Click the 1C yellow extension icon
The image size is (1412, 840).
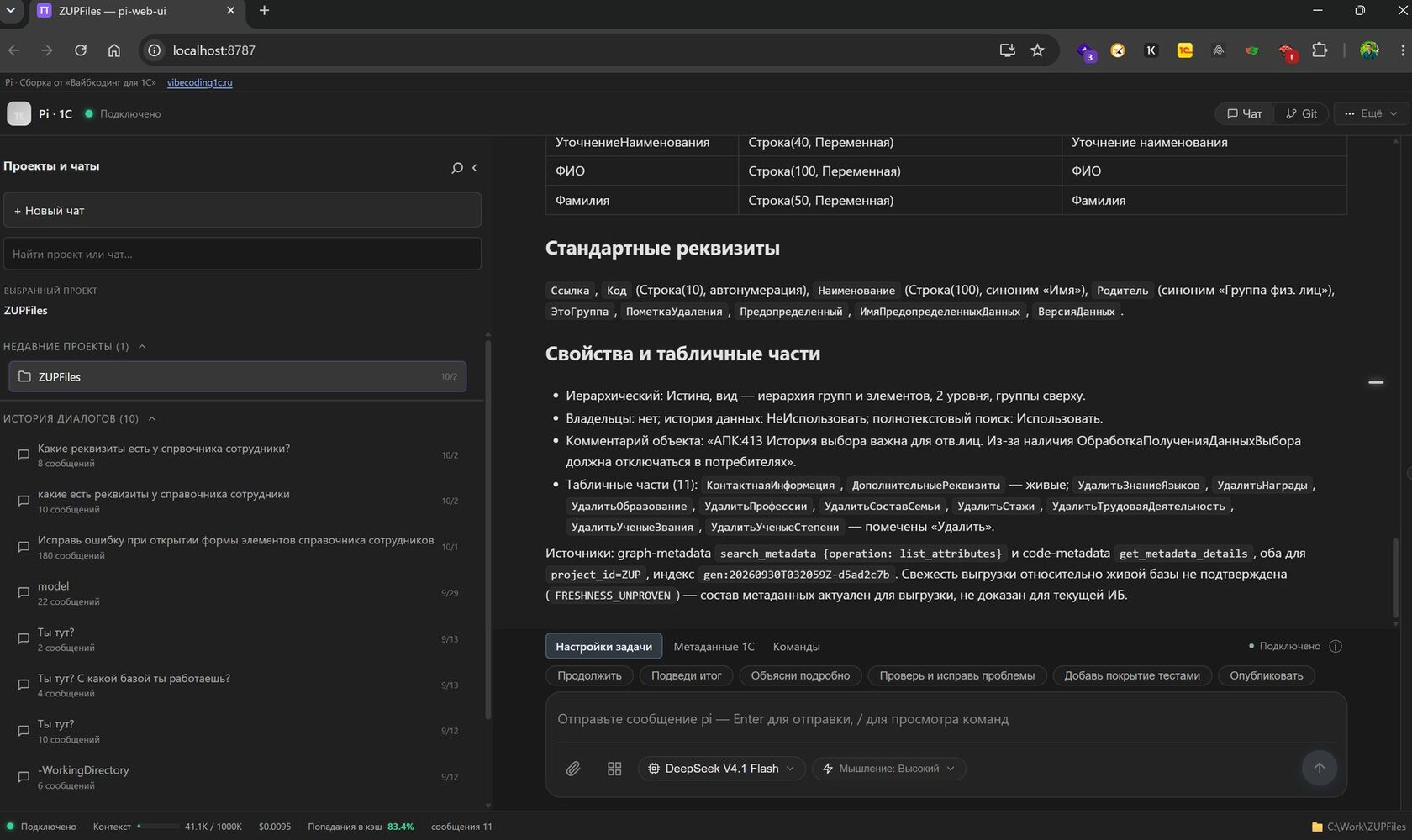pyautogui.click(x=1184, y=50)
